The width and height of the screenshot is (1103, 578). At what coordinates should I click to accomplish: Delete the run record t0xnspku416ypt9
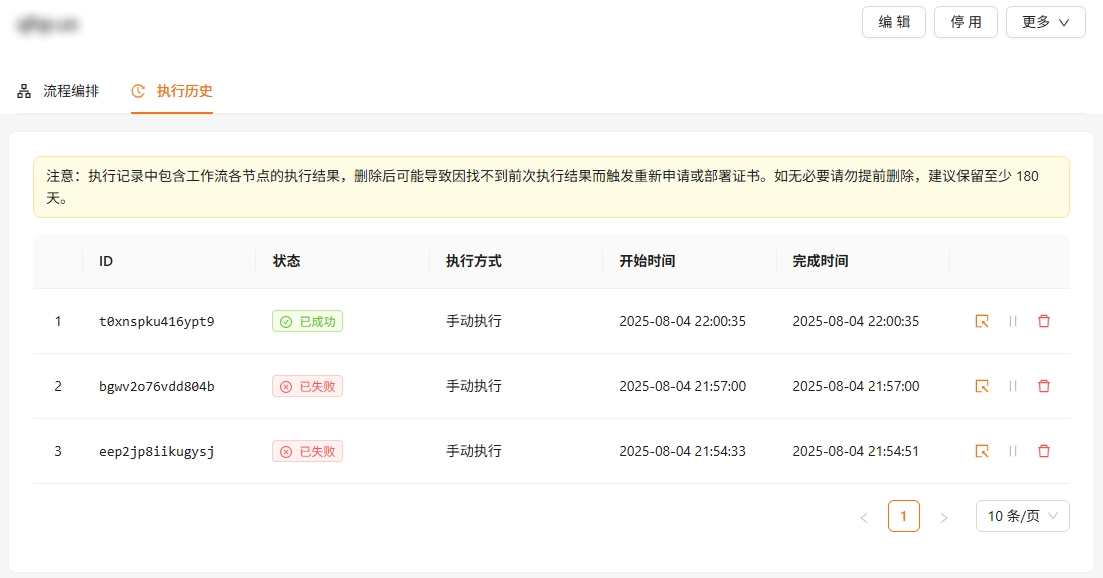point(1044,321)
